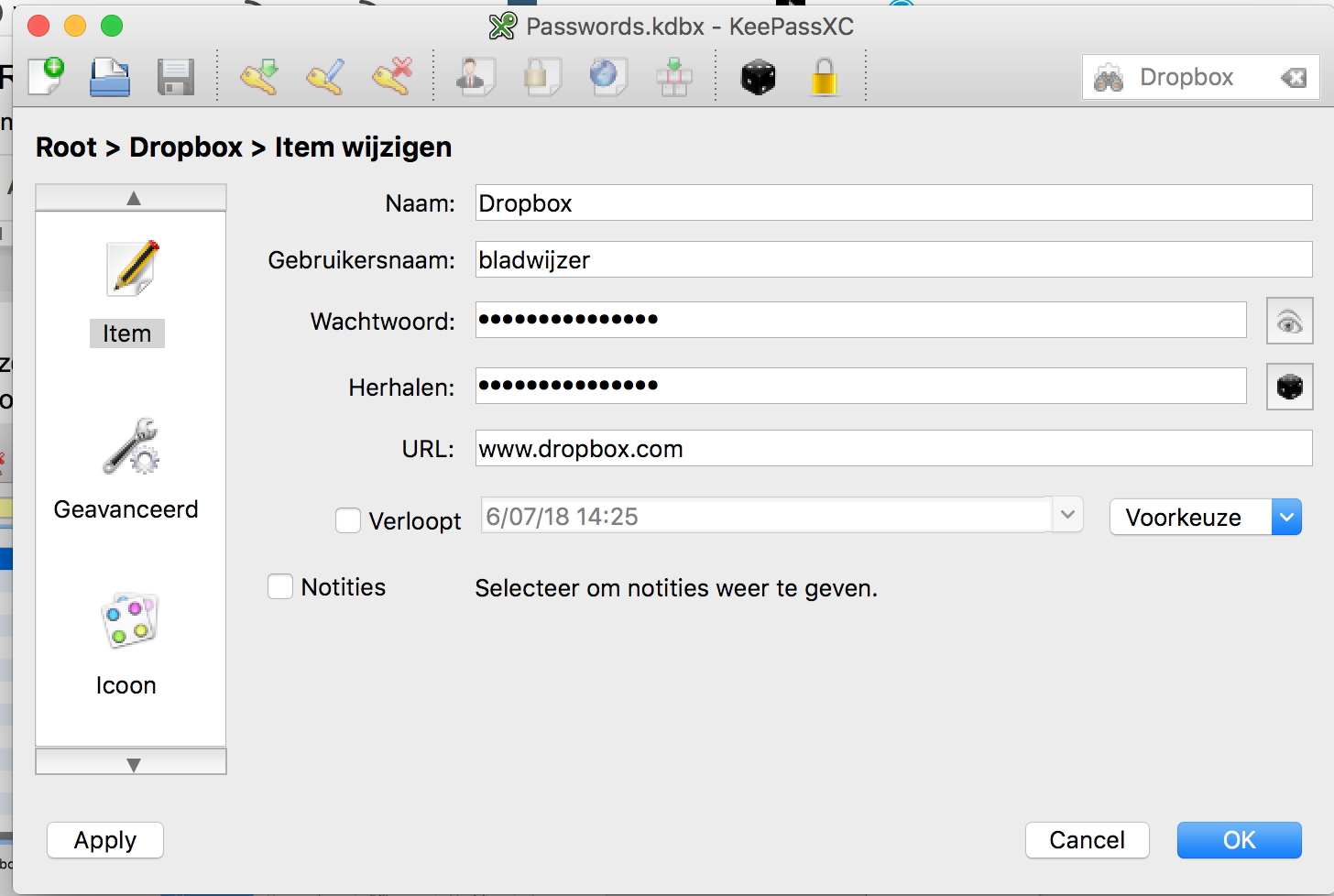Viewport: 1334px width, 896px height.
Task: Check the Notities checkbox
Action: pyautogui.click(x=280, y=586)
